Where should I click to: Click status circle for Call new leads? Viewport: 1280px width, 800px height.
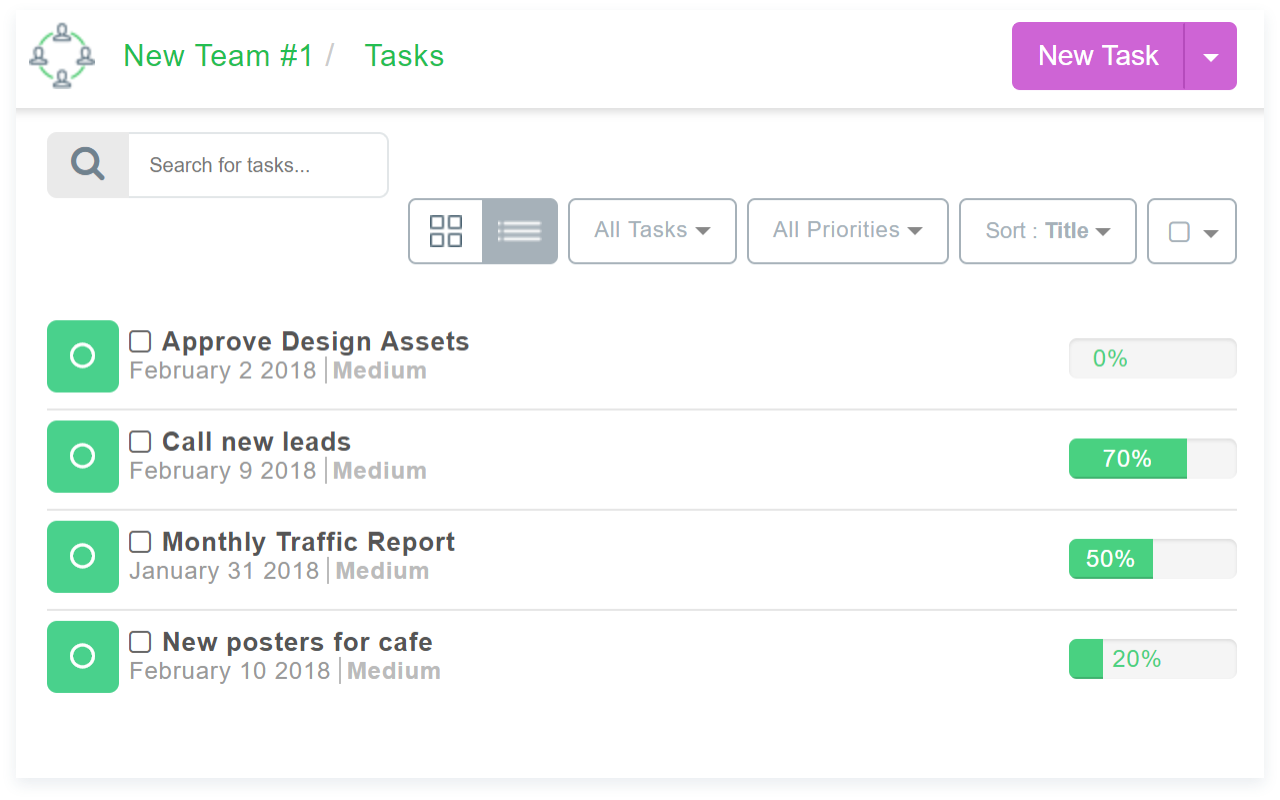pos(83,456)
